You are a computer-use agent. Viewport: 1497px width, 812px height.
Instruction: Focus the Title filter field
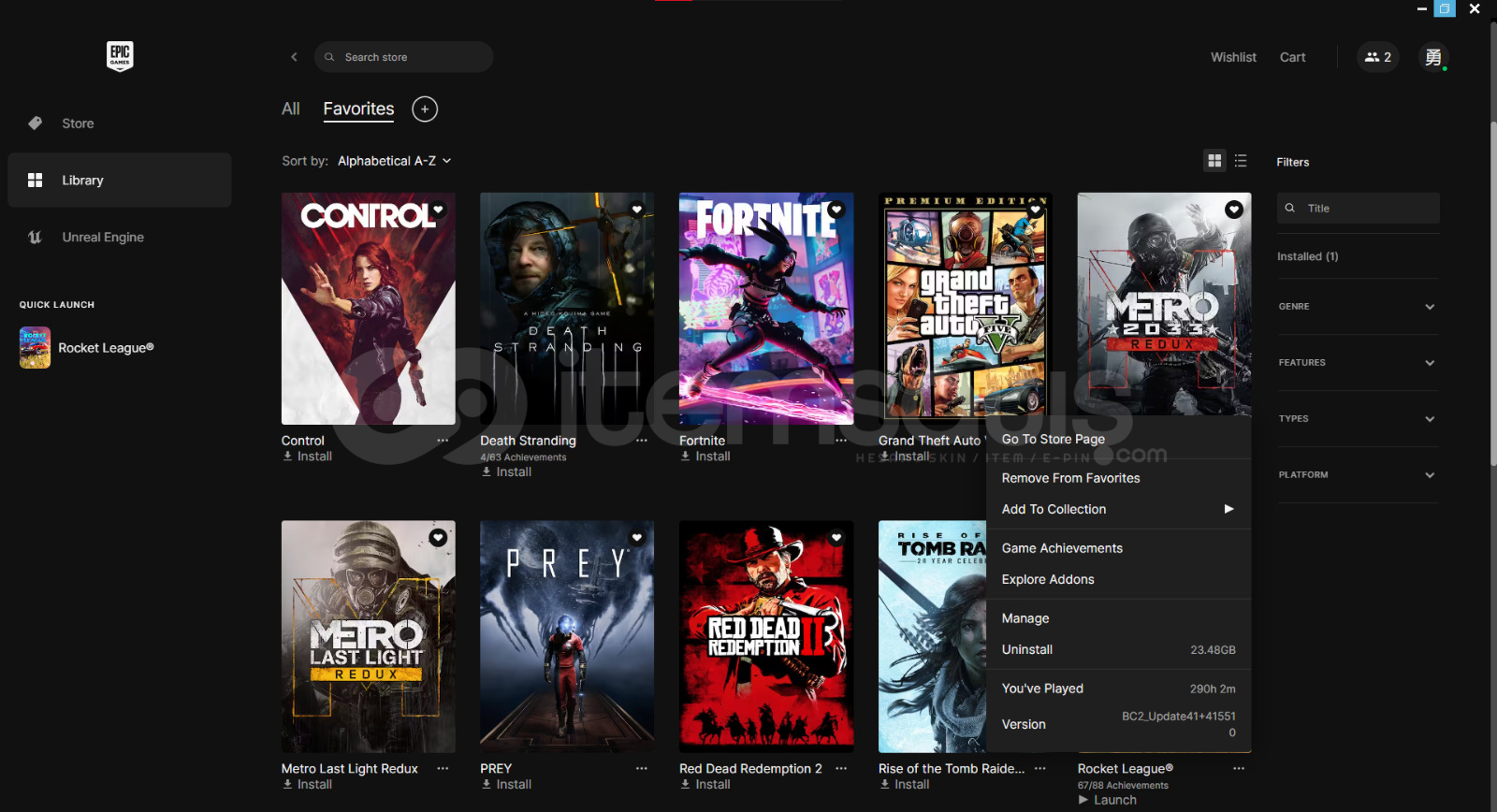pos(1358,208)
